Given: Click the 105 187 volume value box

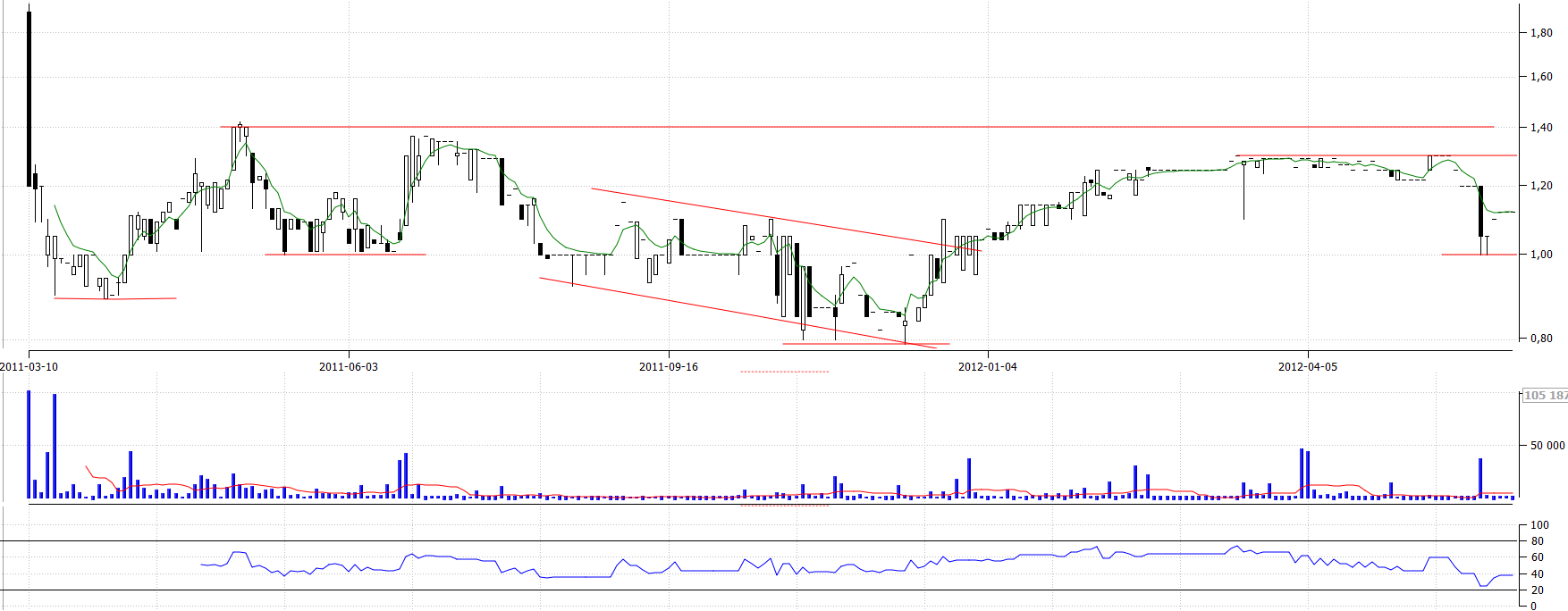Looking at the screenshot, I should tap(1545, 396).
